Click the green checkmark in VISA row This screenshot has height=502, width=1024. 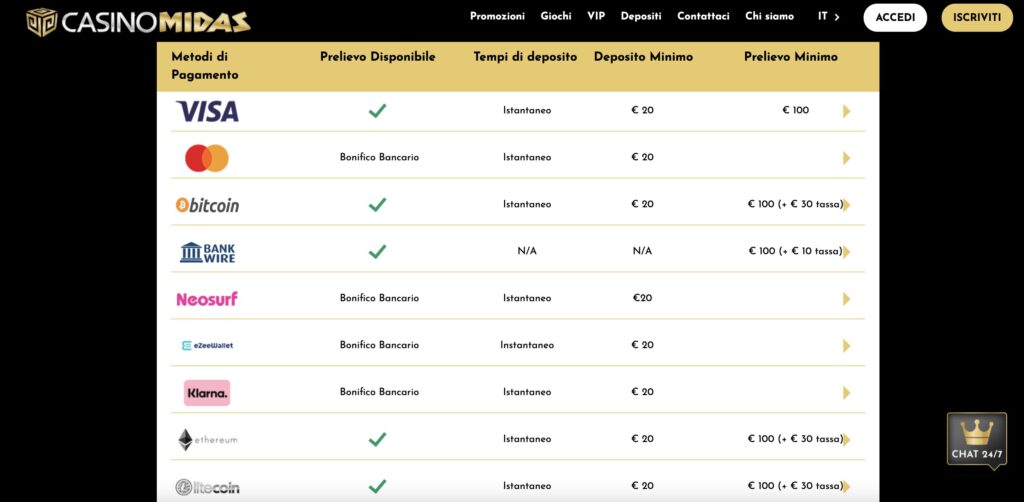377,111
